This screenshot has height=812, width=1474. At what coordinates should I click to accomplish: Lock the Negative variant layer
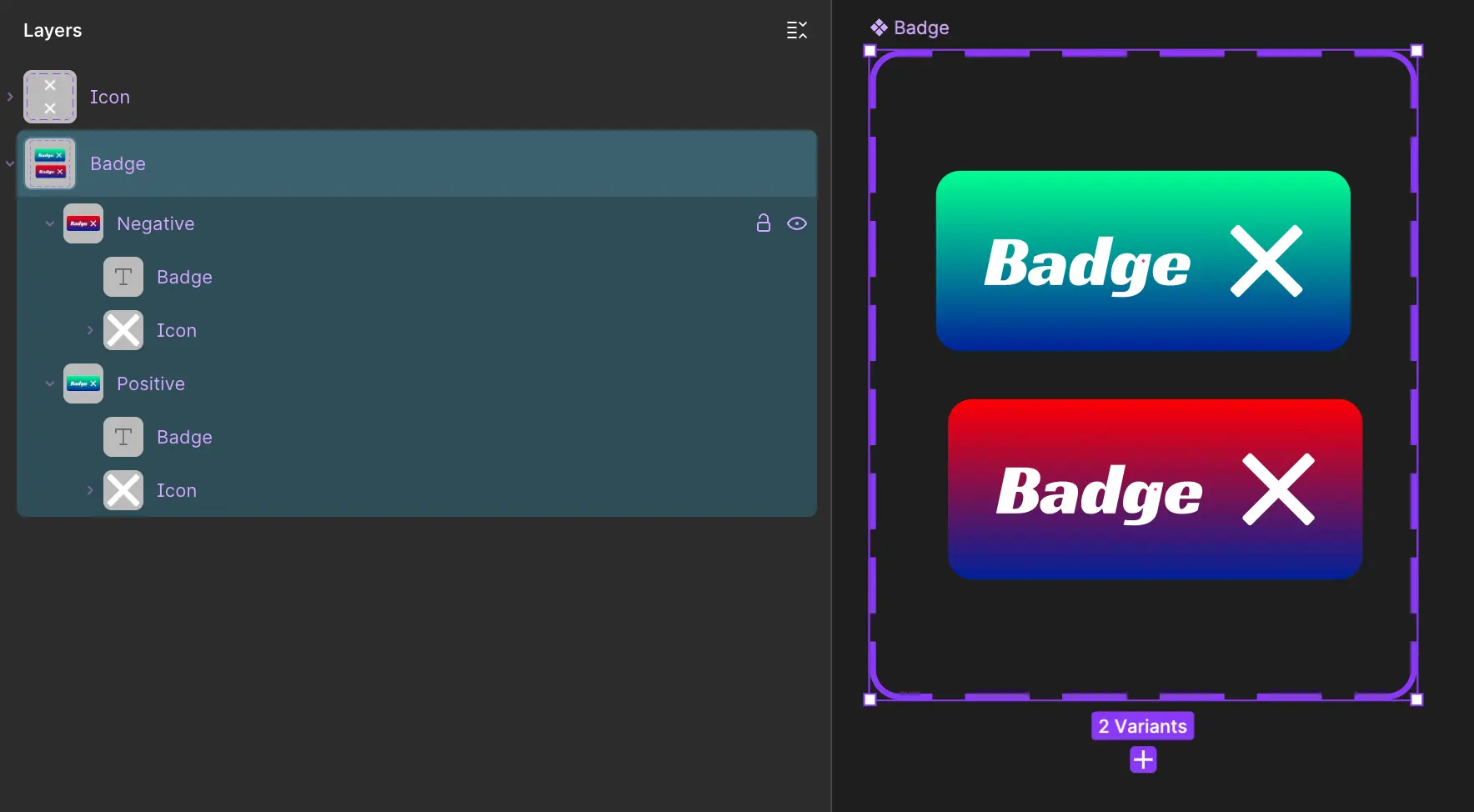coord(764,223)
